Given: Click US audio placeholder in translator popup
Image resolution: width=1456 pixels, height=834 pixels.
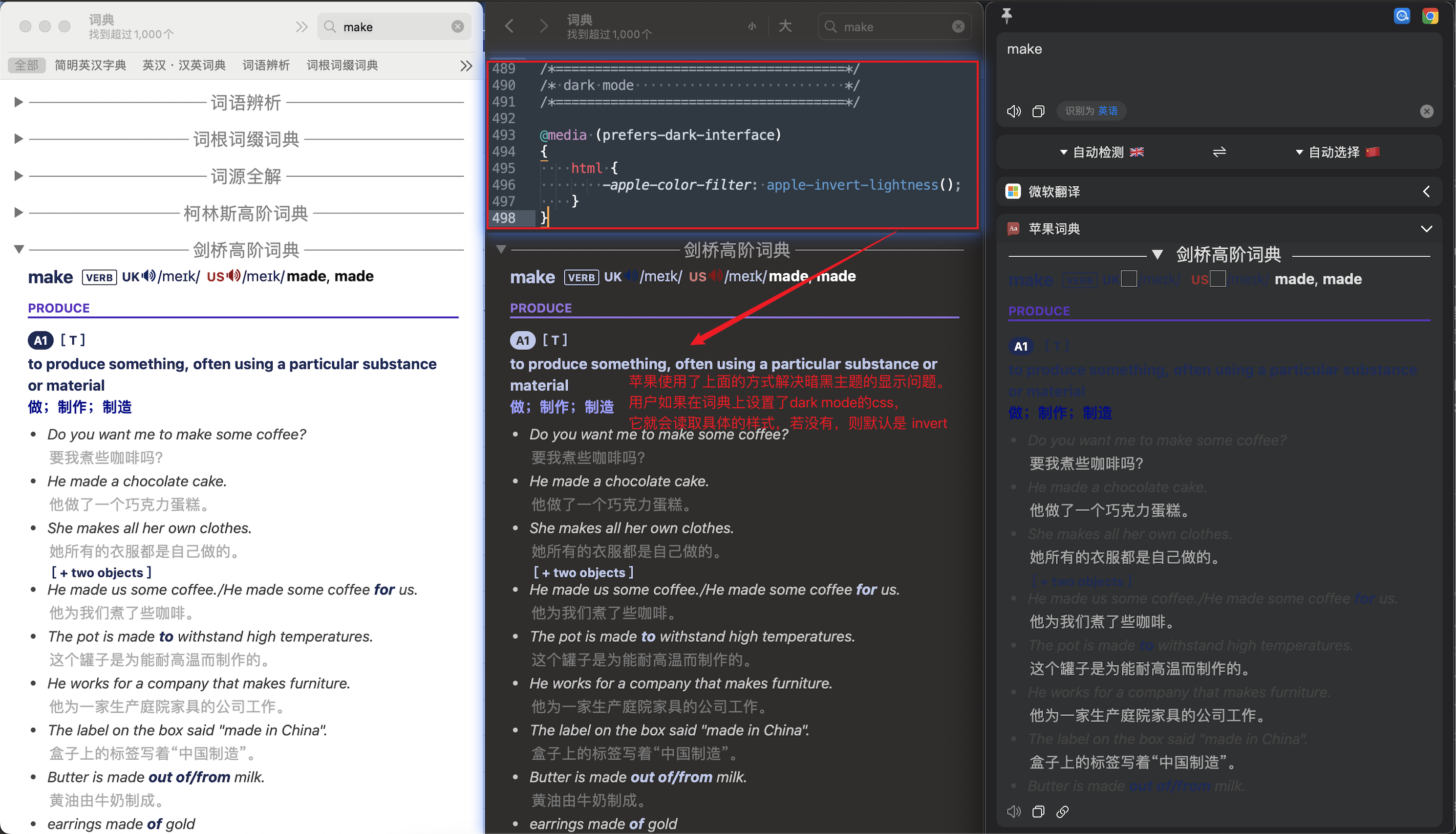Looking at the screenshot, I should pos(1218,279).
